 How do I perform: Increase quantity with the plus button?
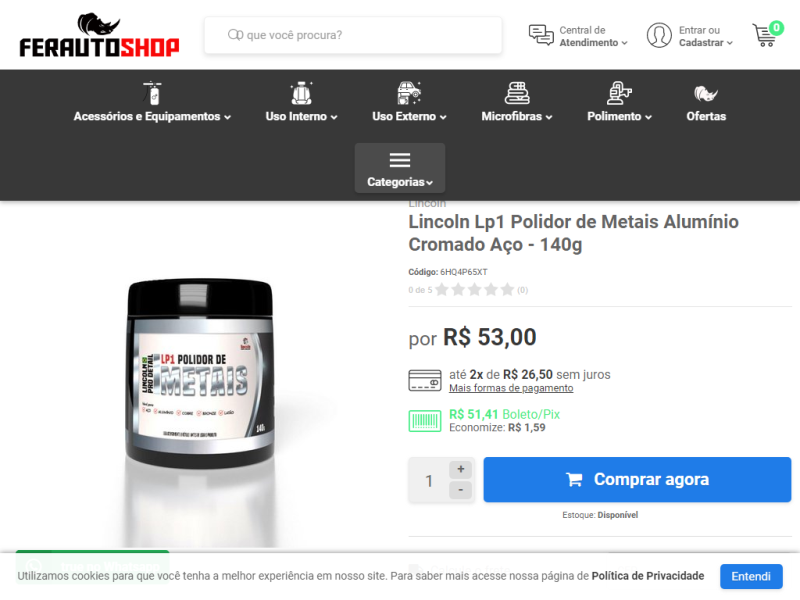[460, 469]
